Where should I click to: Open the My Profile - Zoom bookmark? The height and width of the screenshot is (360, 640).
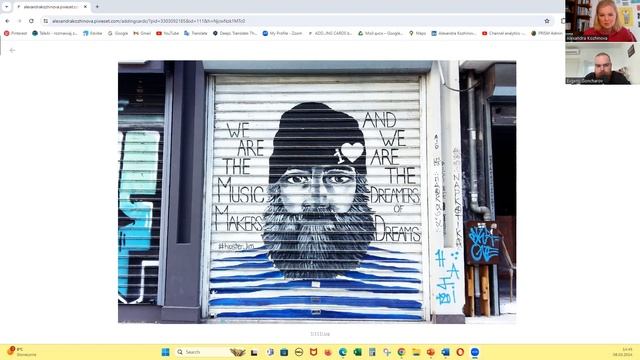point(282,33)
